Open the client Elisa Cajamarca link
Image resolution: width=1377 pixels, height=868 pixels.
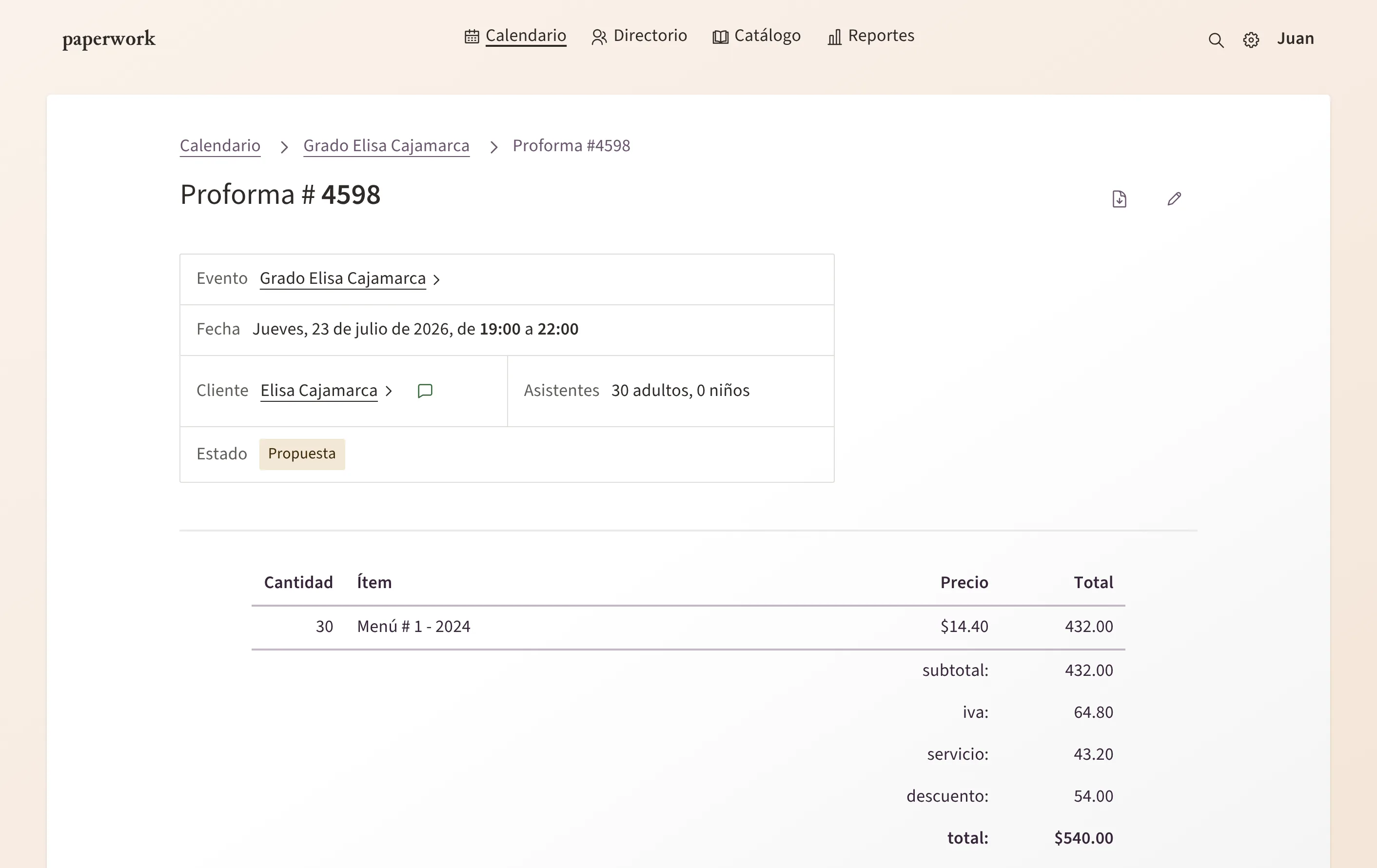[318, 391]
